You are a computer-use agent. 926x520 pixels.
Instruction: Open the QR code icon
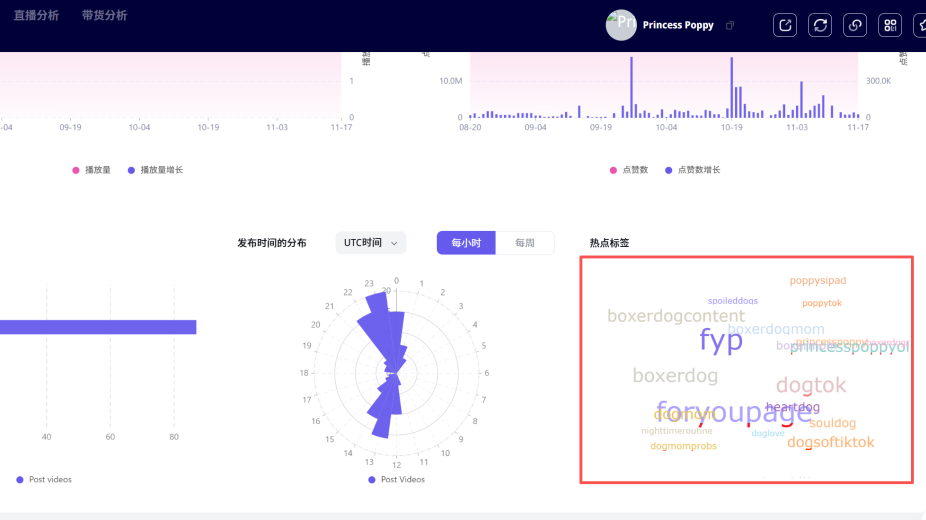coord(889,25)
